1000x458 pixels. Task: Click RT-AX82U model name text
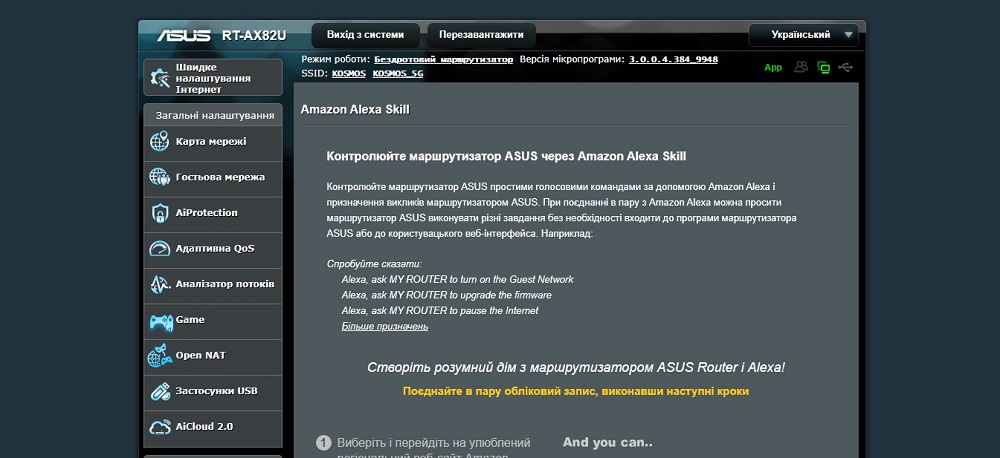[254, 36]
